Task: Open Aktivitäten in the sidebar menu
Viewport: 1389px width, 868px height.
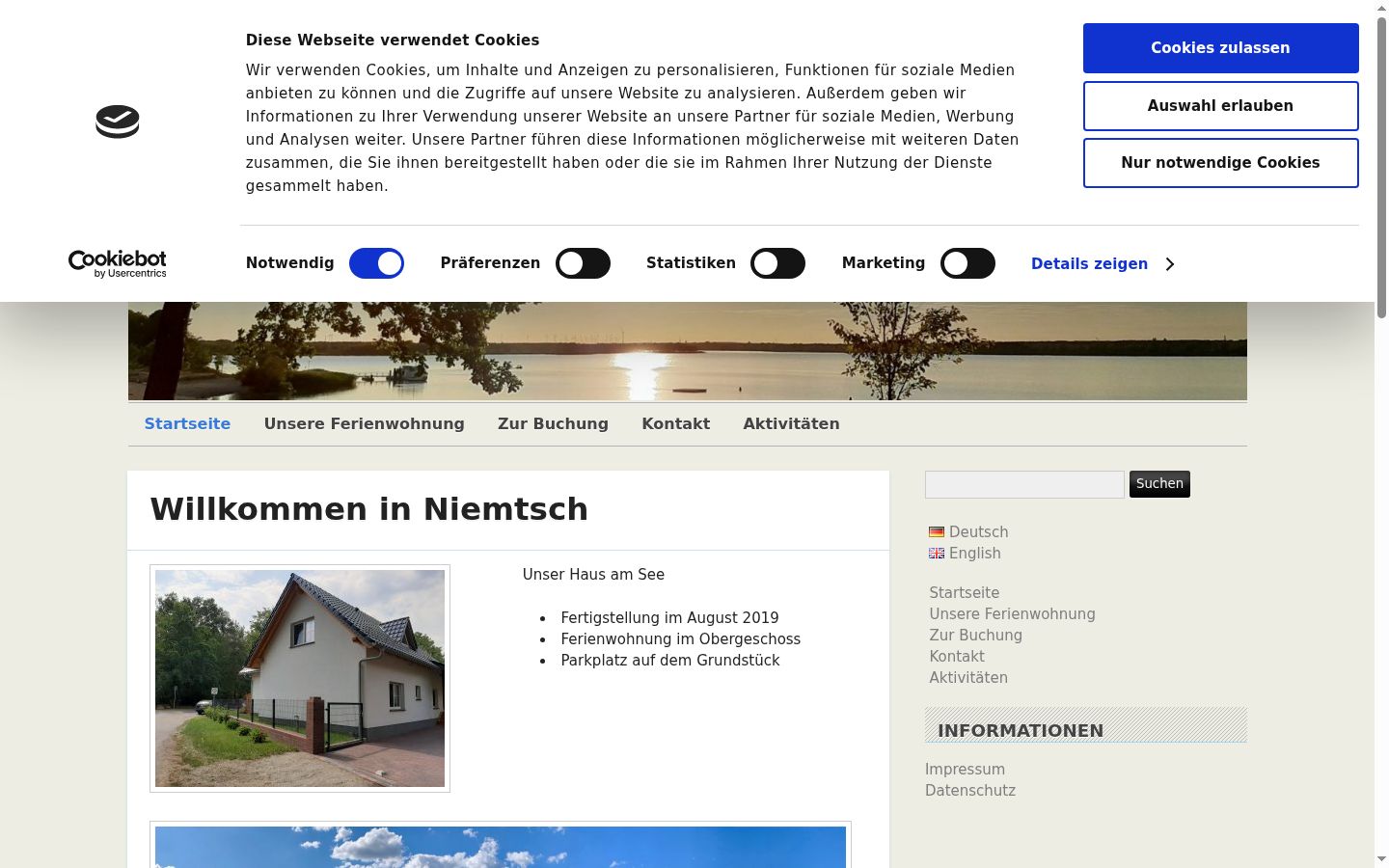Action: [x=968, y=677]
